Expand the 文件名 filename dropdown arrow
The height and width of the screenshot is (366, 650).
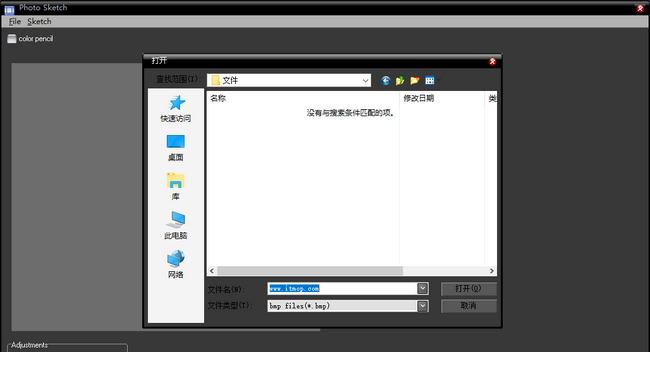422,288
